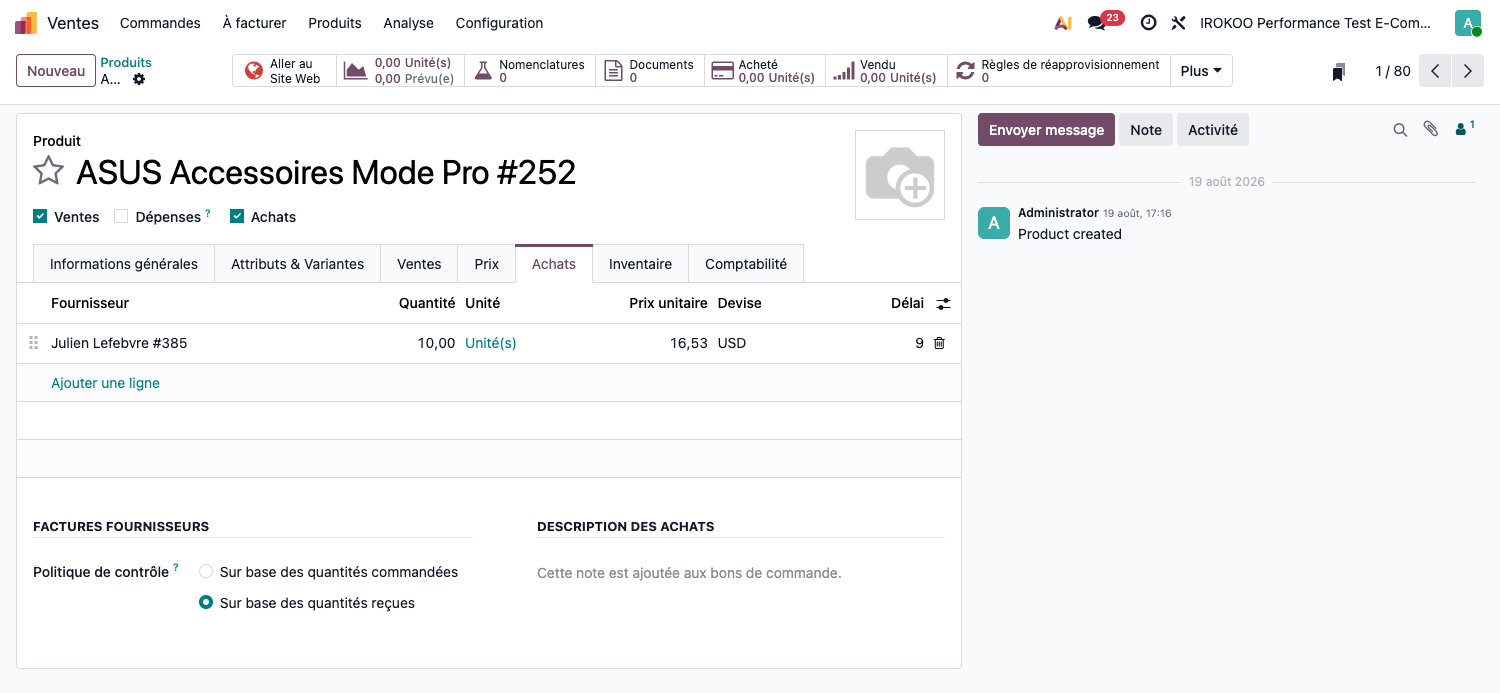Open the debug tools wrench icon
The image size is (1500, 693).
tap(1178, 23)
